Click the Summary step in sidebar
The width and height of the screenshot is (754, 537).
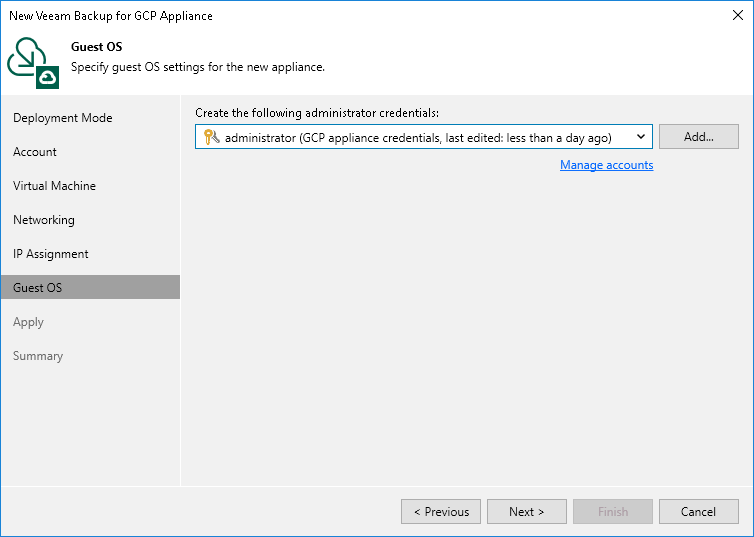click(x=38, y=356)
